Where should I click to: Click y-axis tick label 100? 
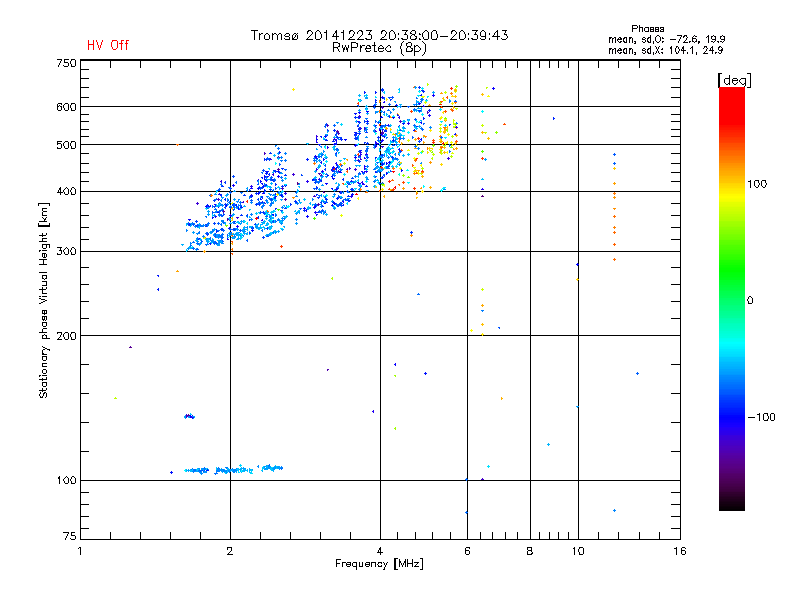(x=66, y=480)
